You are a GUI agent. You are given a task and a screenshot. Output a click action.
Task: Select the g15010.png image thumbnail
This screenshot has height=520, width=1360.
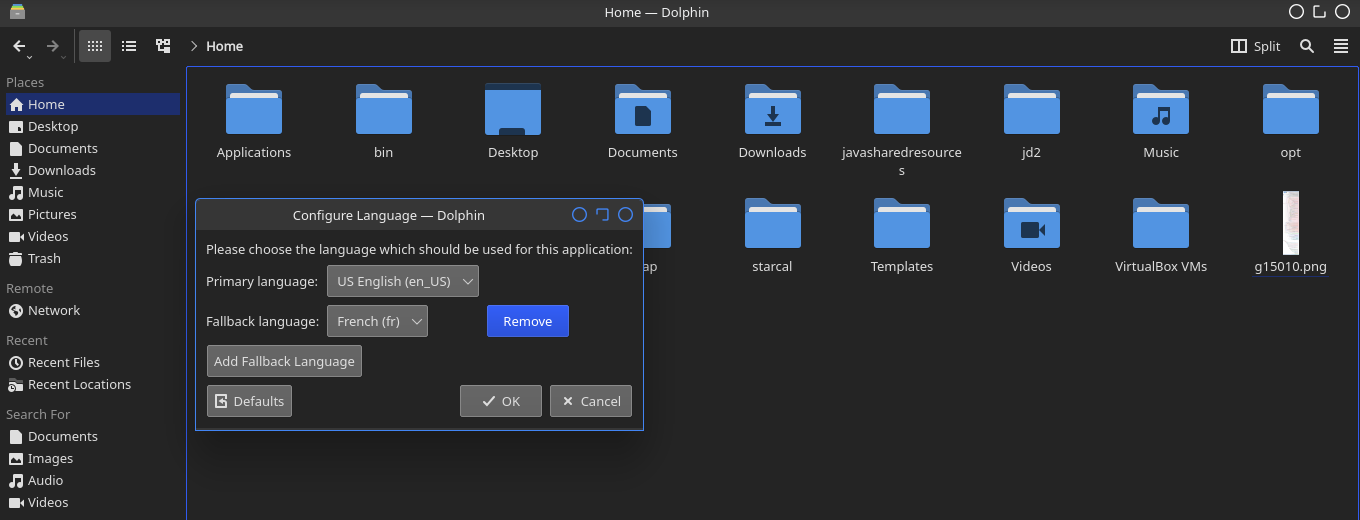pyautogui.click(x=1290, y=224)
